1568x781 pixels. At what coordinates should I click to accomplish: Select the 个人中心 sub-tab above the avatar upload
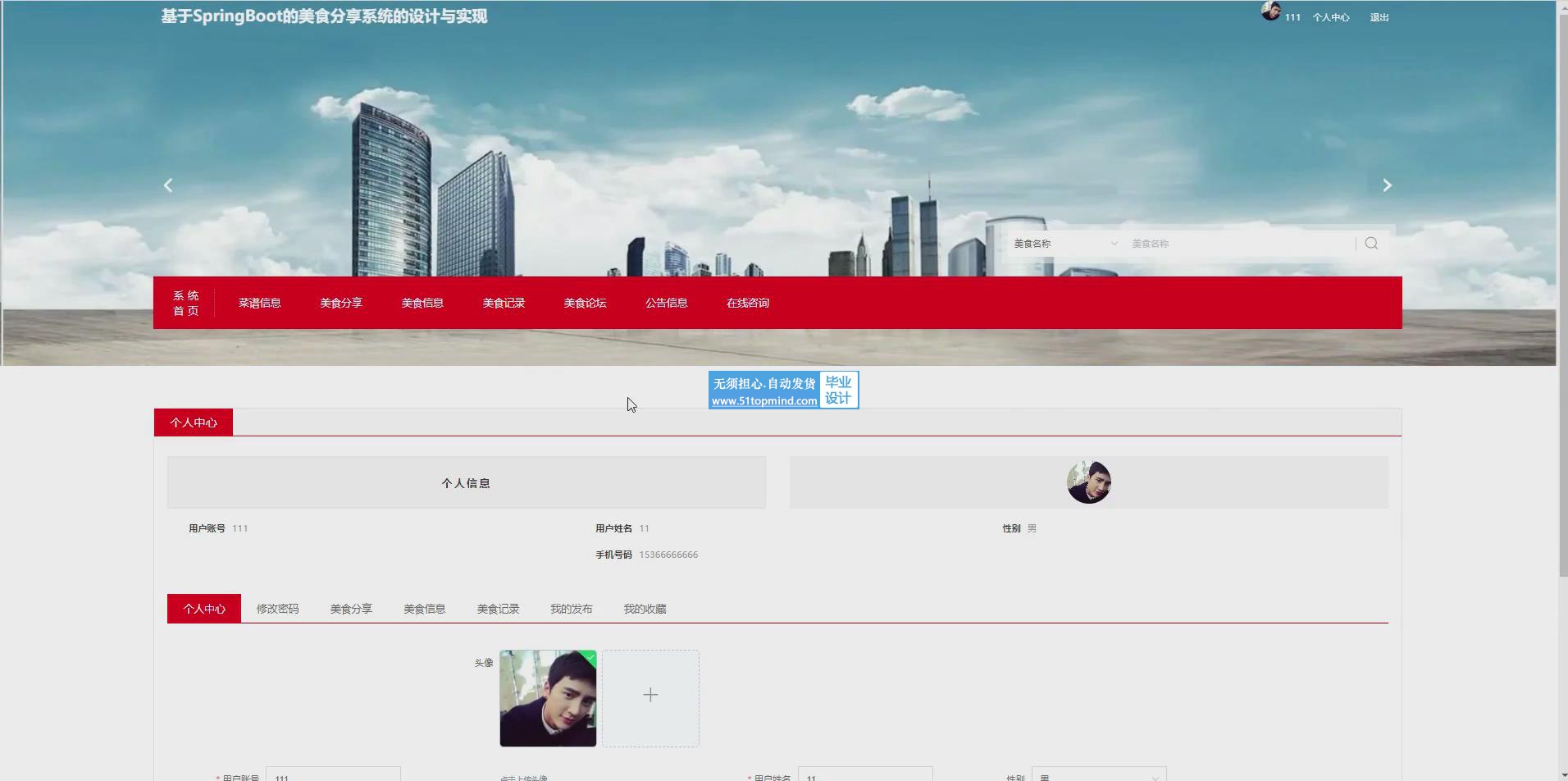[x=204, y=609]
